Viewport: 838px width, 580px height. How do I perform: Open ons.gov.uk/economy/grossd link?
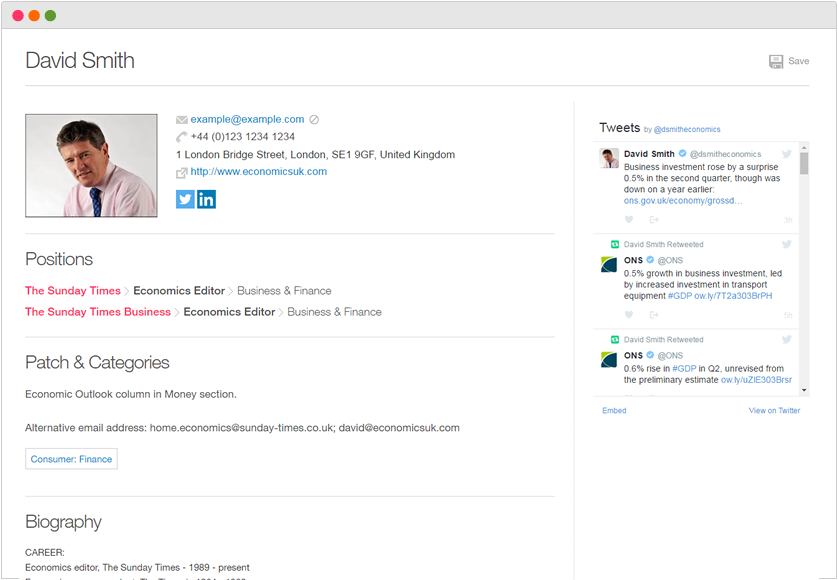(x=682, y=201)
